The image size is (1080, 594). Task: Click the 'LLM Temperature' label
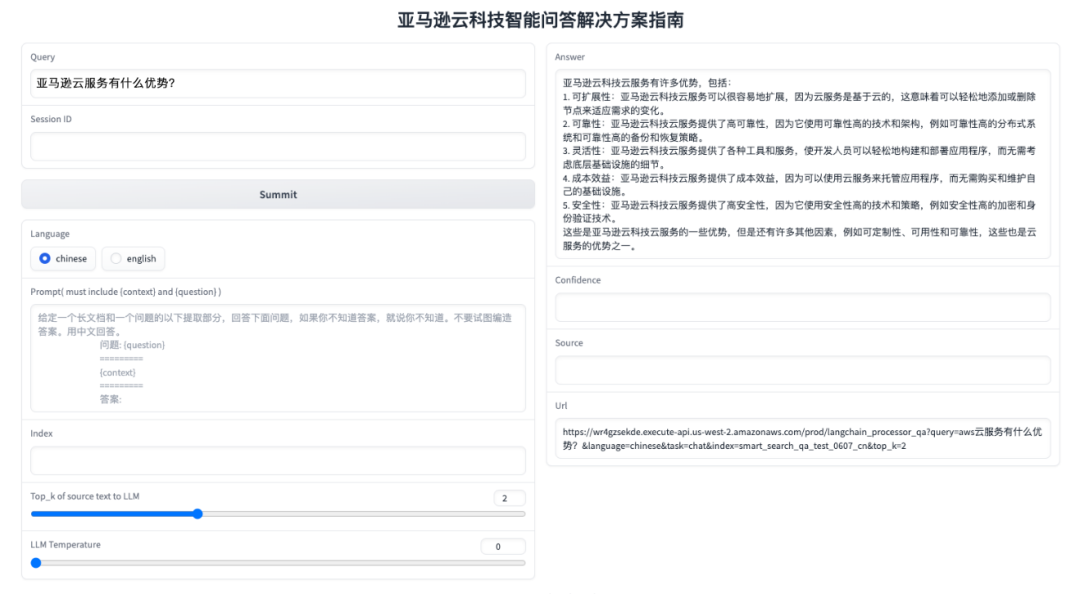coord(65,544)
